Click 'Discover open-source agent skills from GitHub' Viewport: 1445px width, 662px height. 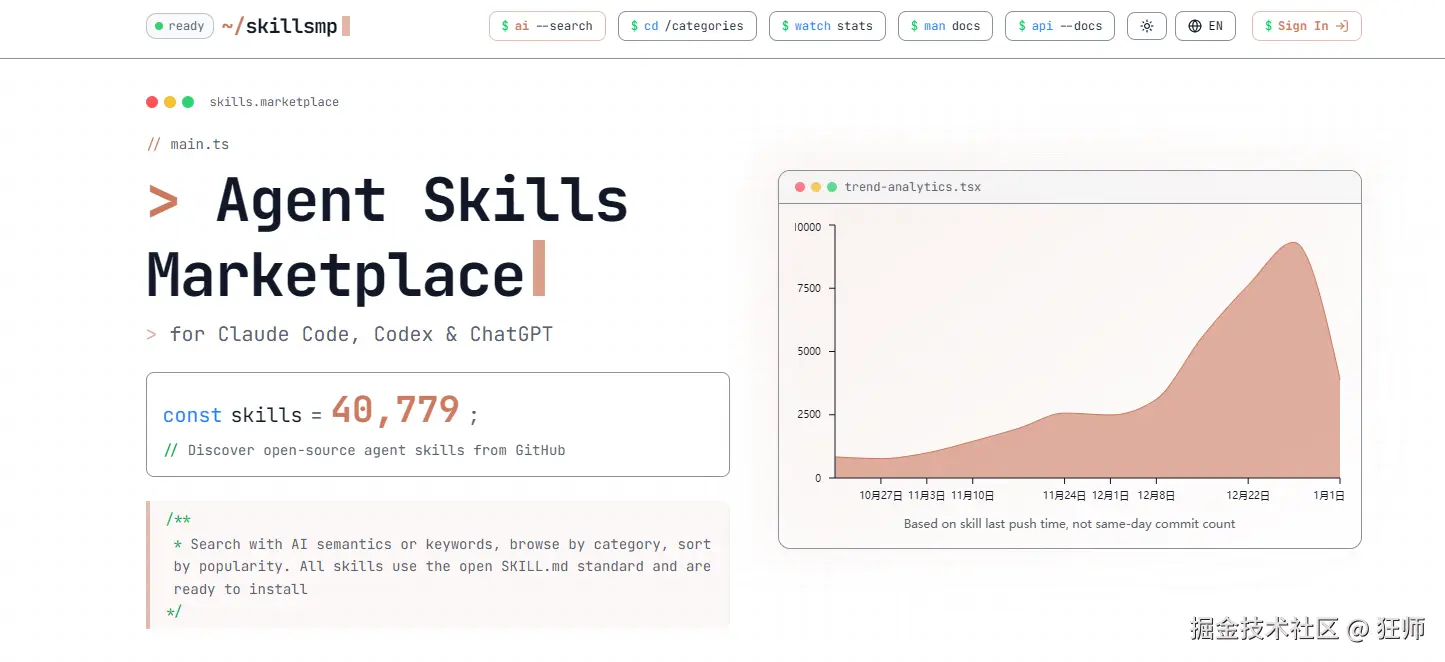tap(377, 450)
